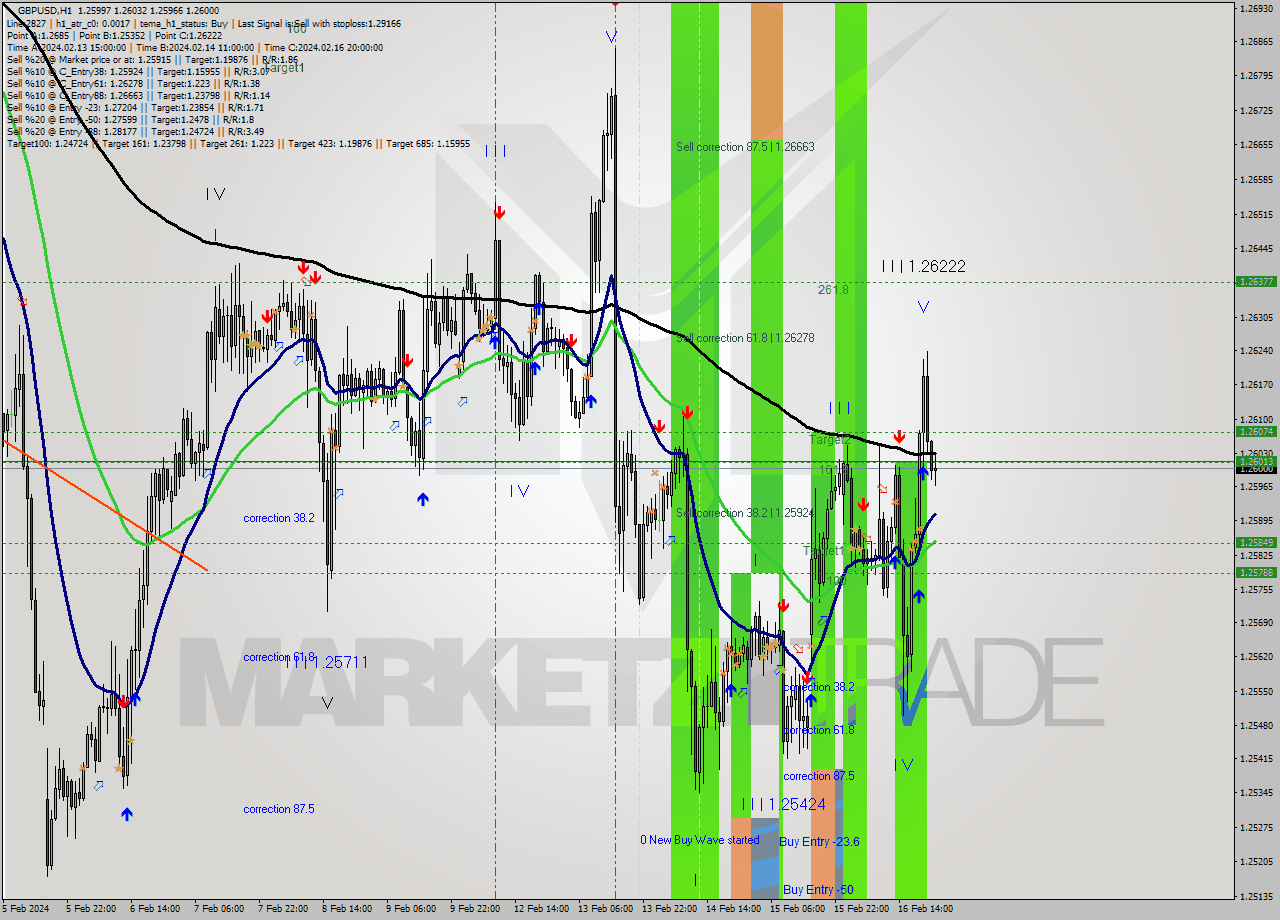Click the '9 Feb 22:00' time axis label

(x=474, y=909)
